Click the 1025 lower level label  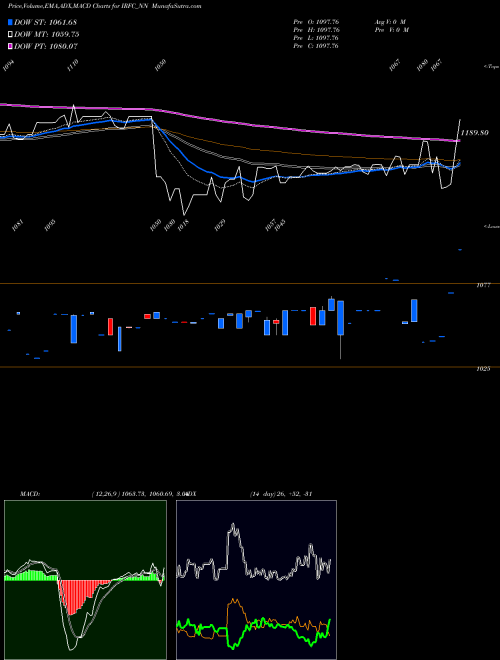click(484, 369)
